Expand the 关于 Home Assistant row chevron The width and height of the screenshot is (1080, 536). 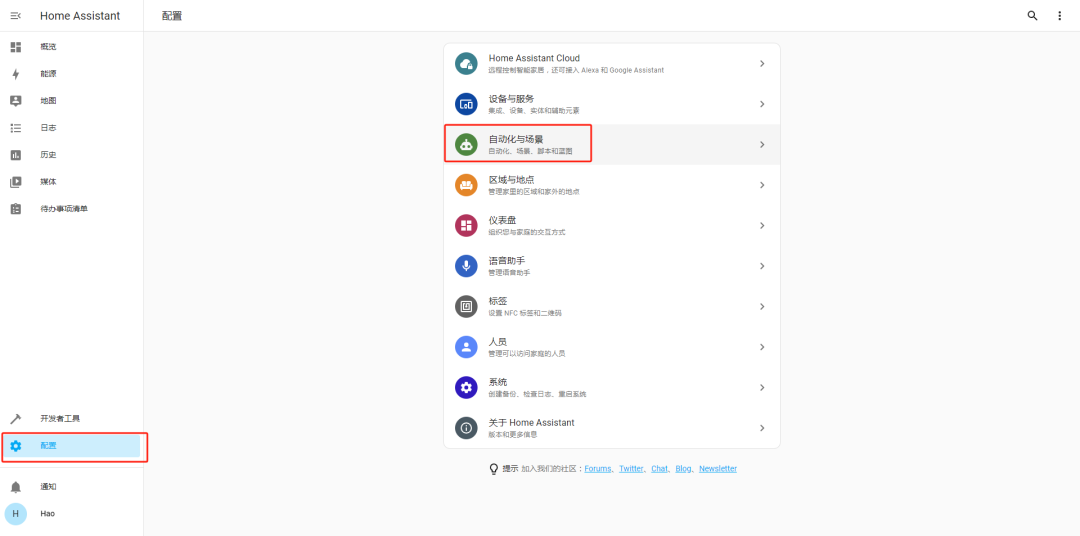762,428
